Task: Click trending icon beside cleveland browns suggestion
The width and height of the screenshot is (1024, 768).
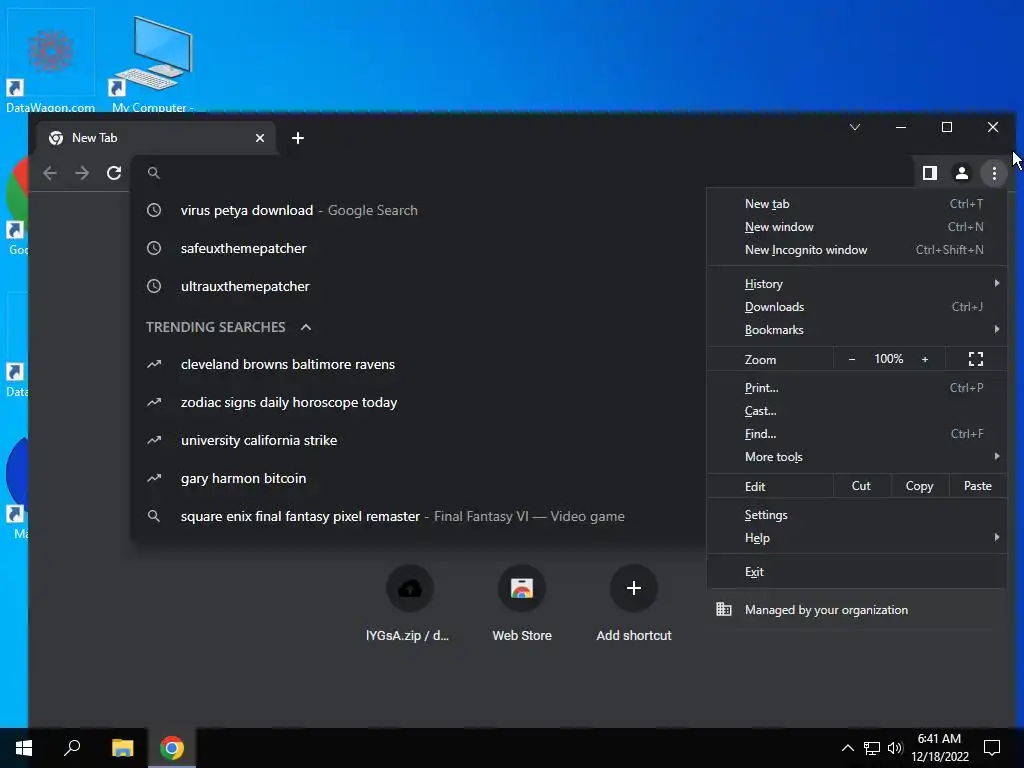Action: pyautogui.click(x=153, y=364)
